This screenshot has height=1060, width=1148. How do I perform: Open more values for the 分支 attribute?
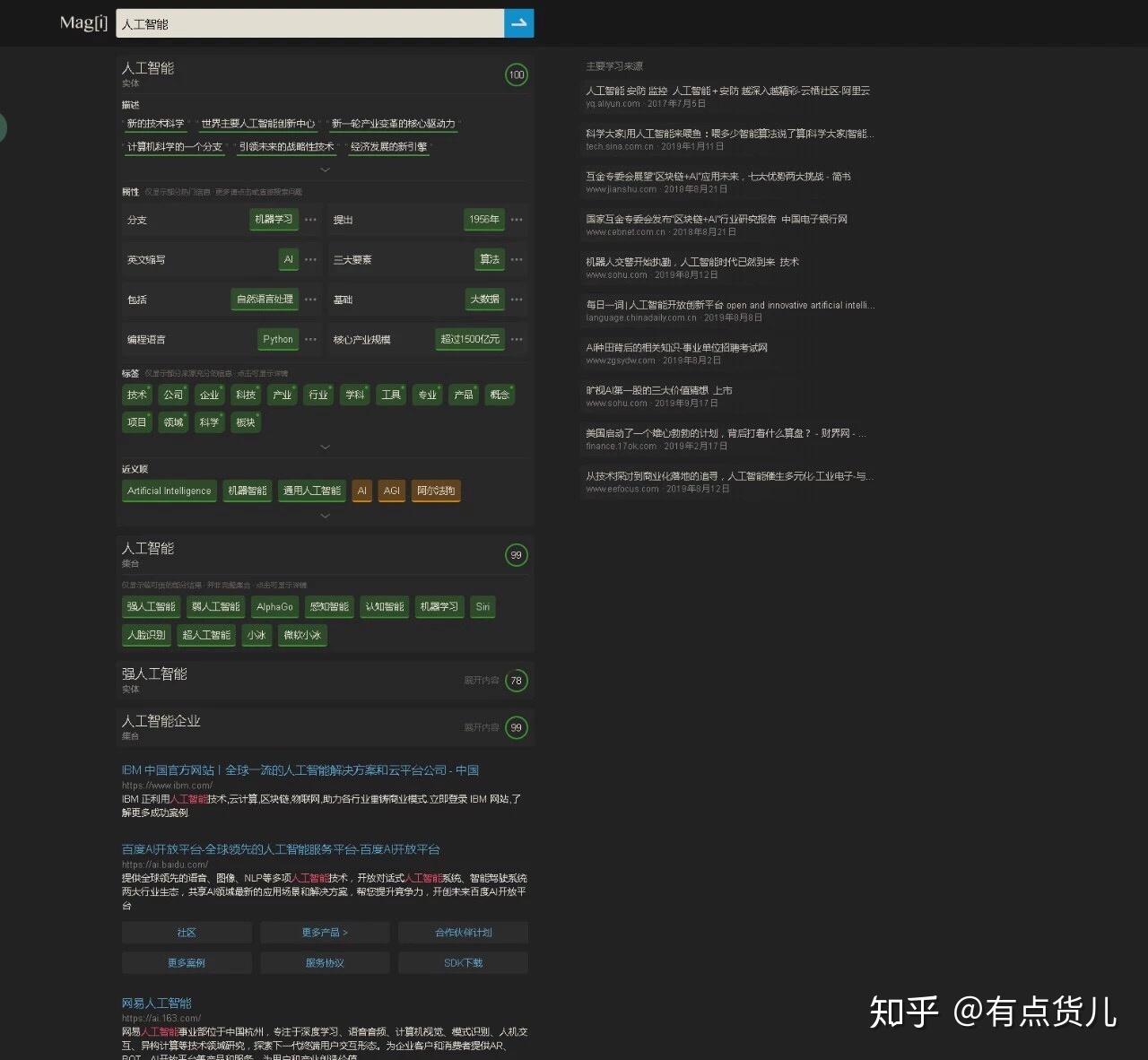pos(310,220)
